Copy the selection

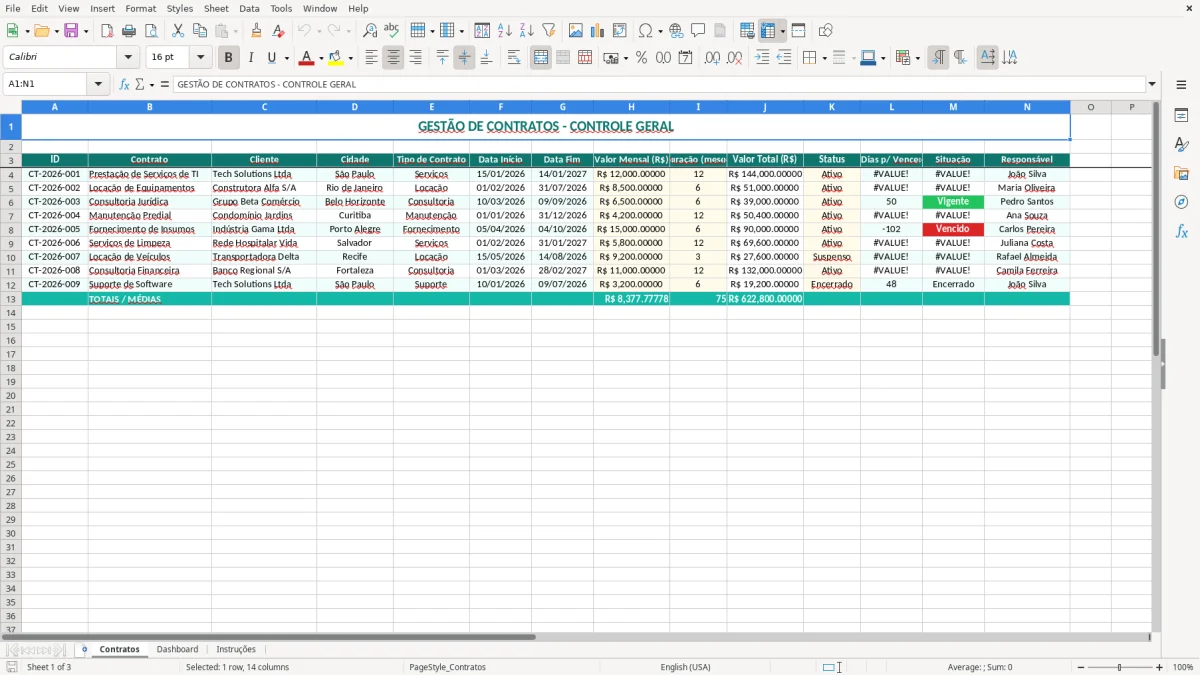[x=200, y=31]
